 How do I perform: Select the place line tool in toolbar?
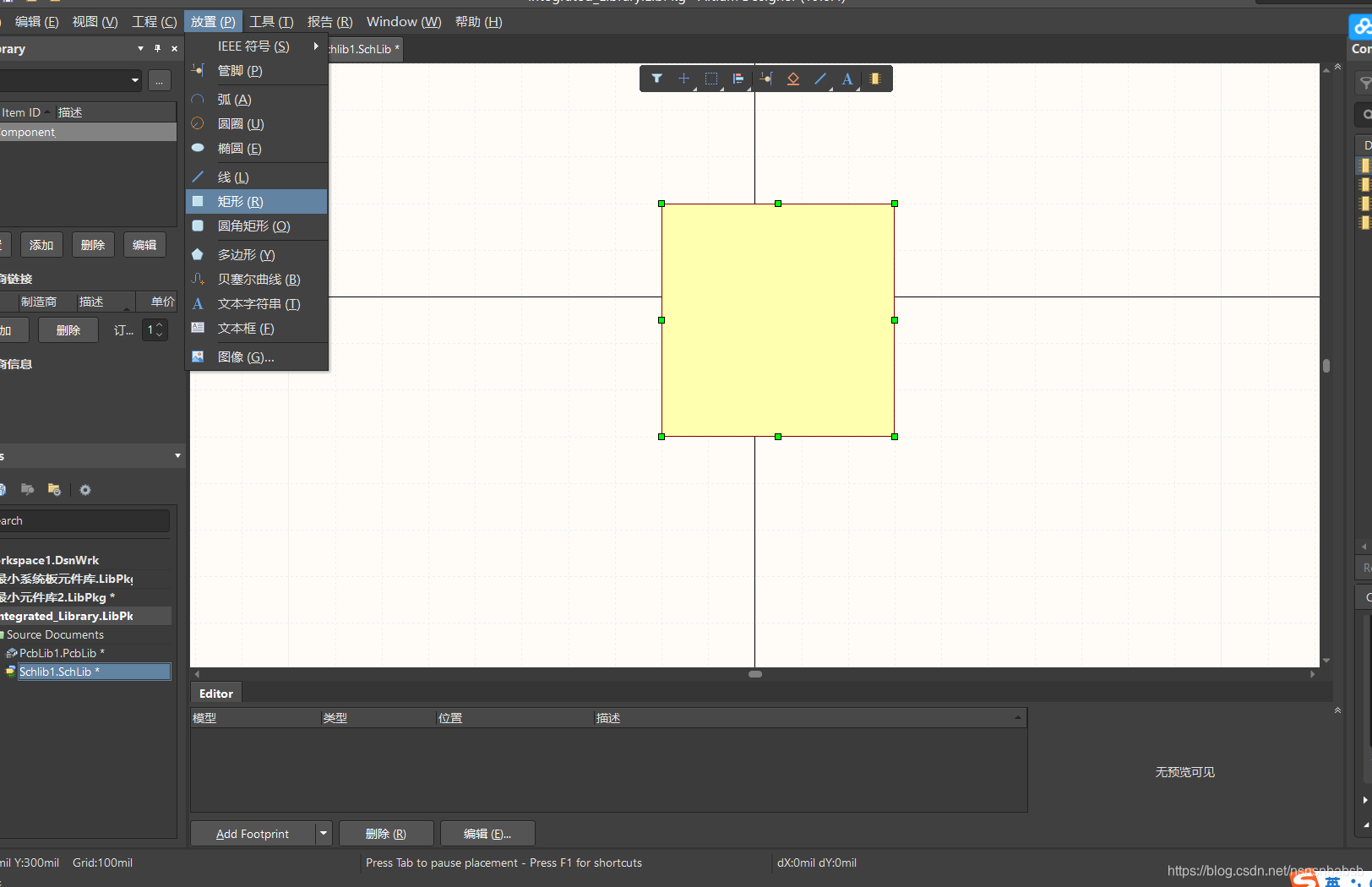click(819, 79)
